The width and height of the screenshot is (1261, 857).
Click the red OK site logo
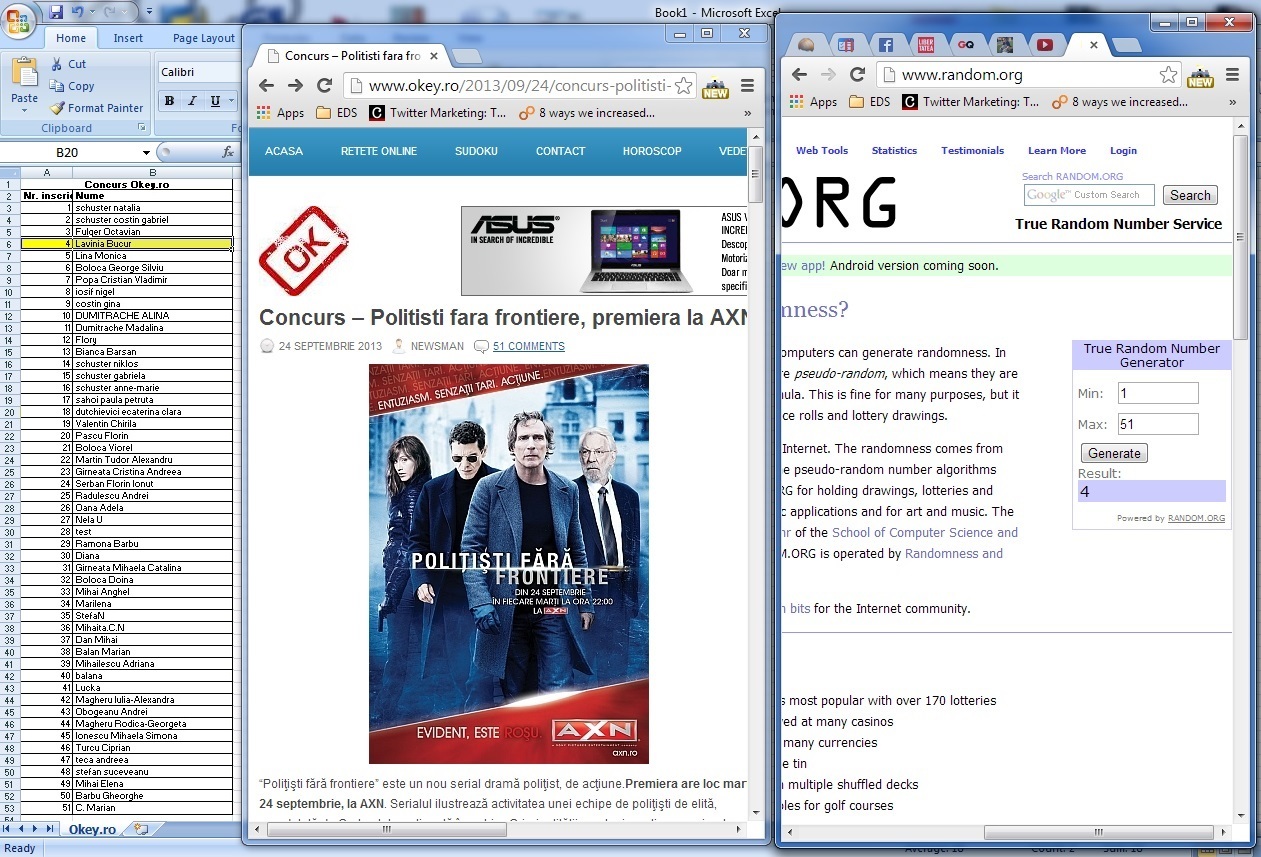click(304, 250)
